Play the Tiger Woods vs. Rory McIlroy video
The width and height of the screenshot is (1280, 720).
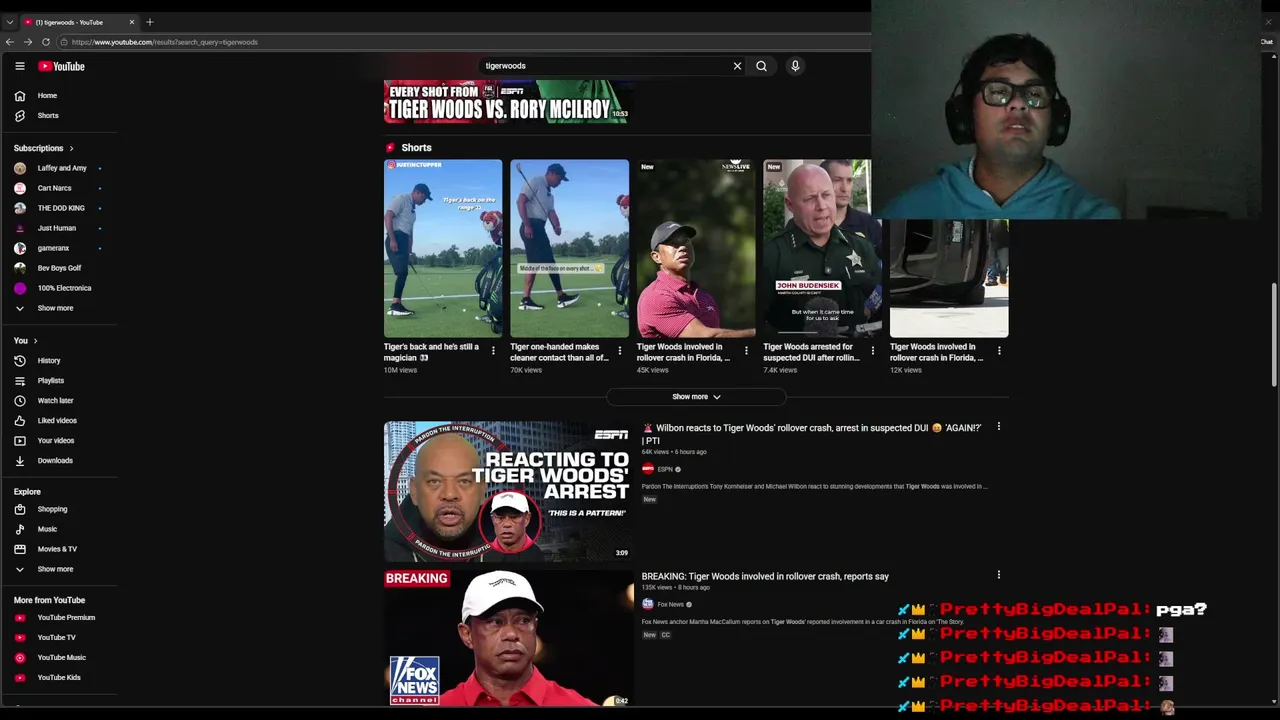(x=507, y=102)
